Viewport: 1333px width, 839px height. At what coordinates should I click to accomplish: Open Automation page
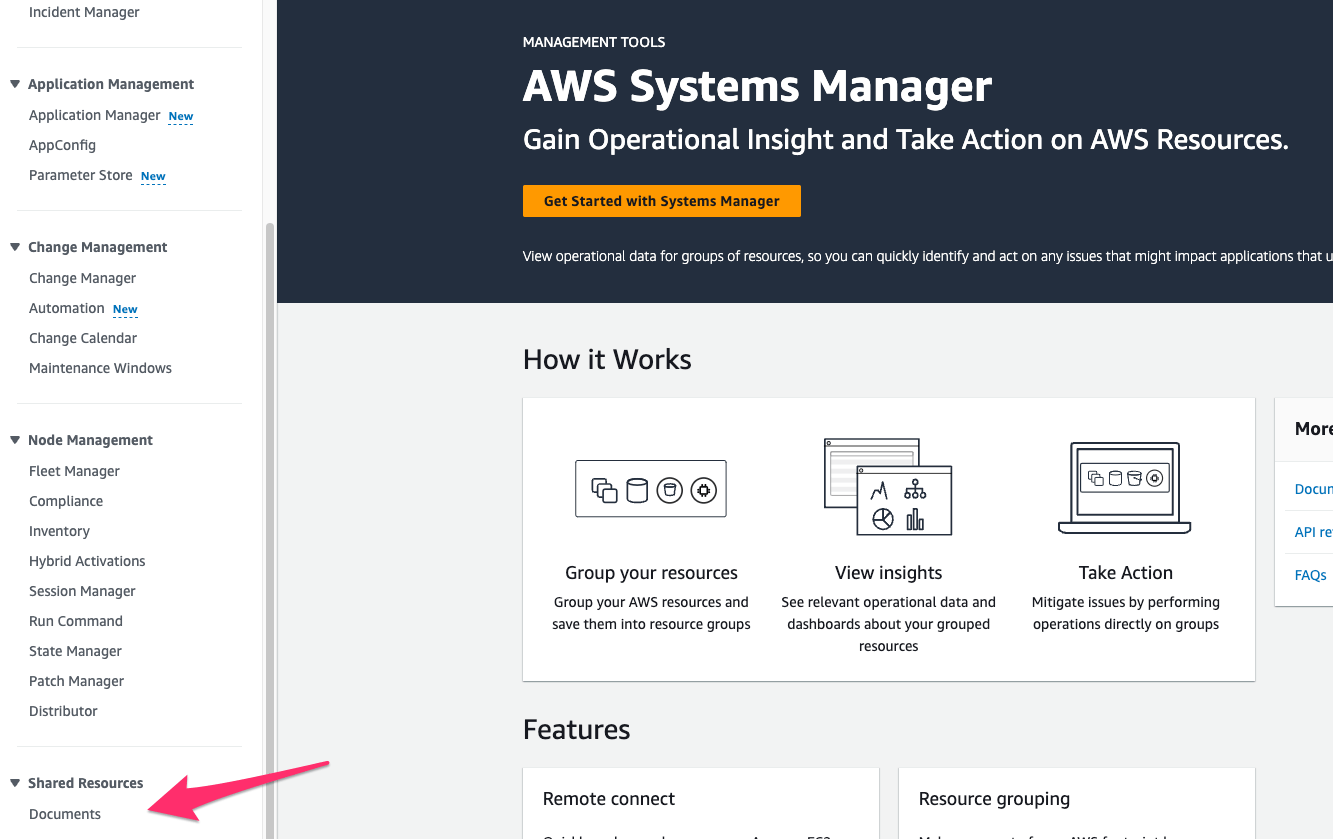[x=66, y=308]
